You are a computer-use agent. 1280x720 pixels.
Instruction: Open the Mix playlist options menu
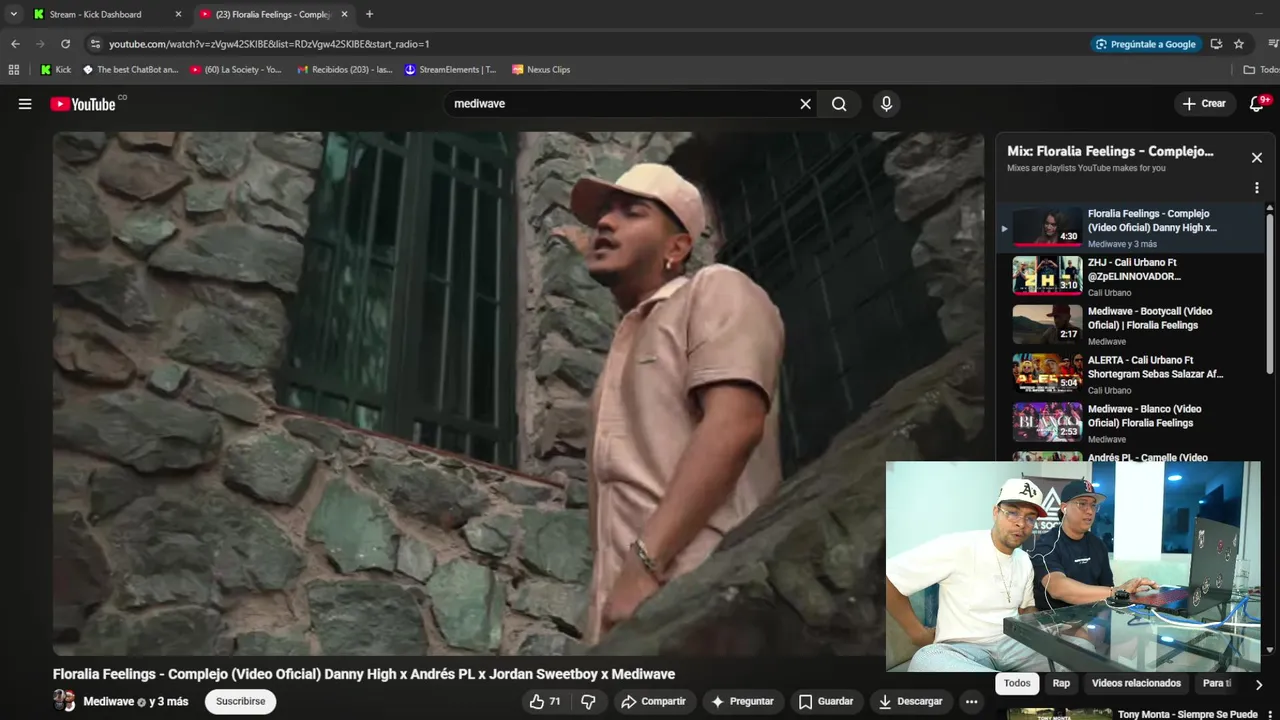(x=1257, y=188)
